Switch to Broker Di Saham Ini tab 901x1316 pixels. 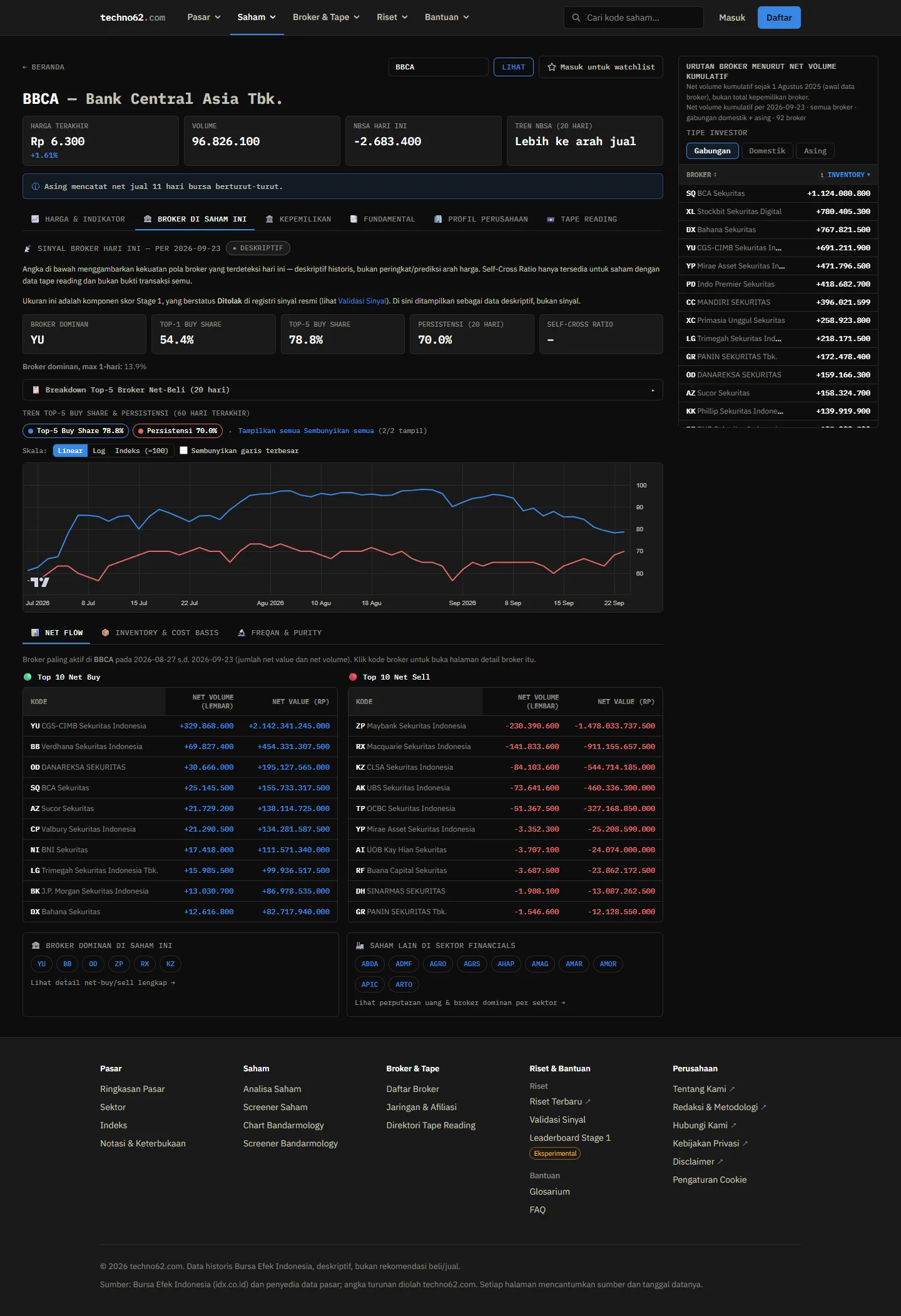[x=195, y=219]
